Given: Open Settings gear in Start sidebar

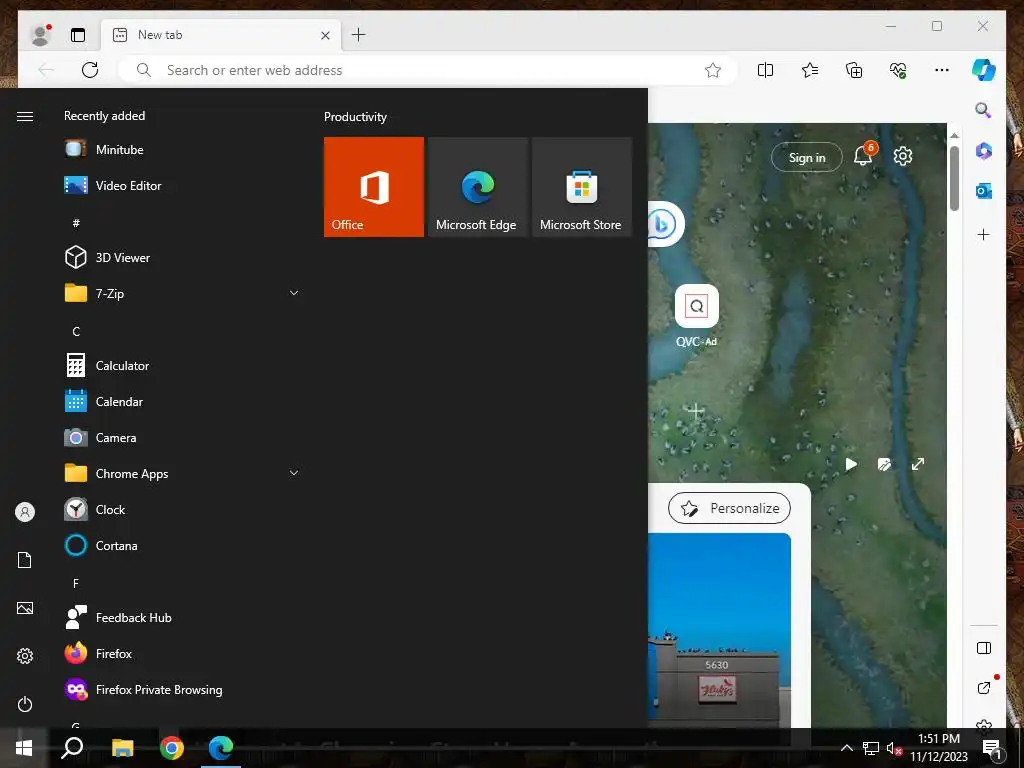Looking at the screenshot, I should coord(25,656).
